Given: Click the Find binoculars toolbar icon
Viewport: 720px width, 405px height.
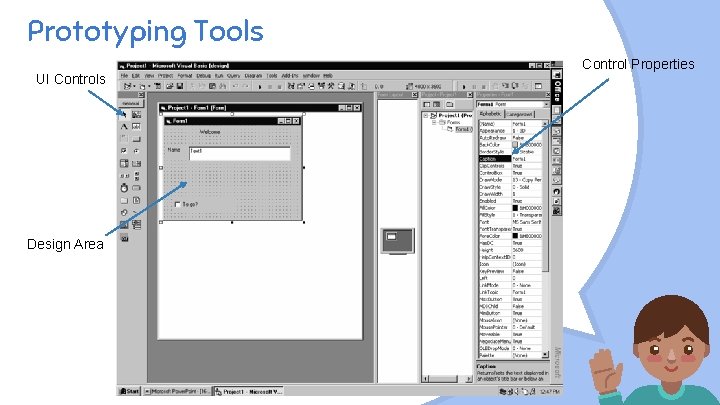Looking at the screenshot, I should pos(223,86).
